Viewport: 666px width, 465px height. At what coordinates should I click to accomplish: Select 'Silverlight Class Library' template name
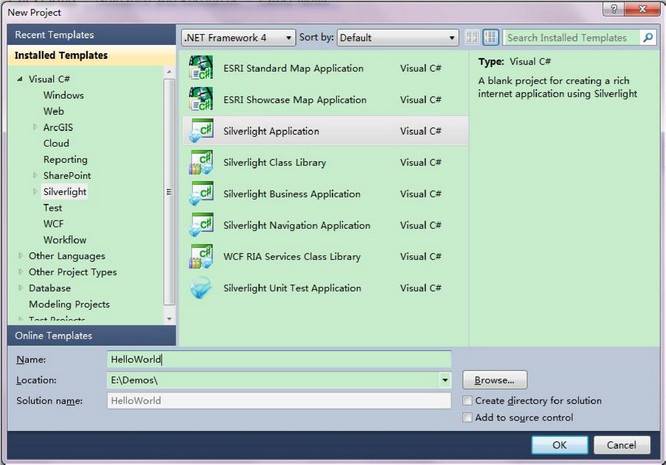coord(274,162)
